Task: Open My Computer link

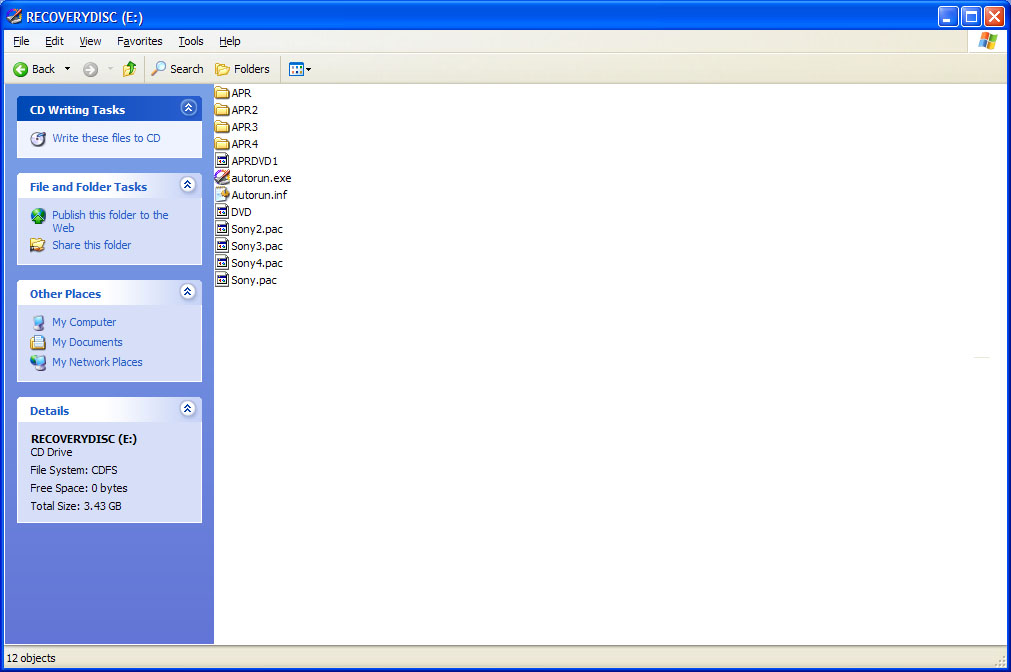Action: tap(84, 322)
